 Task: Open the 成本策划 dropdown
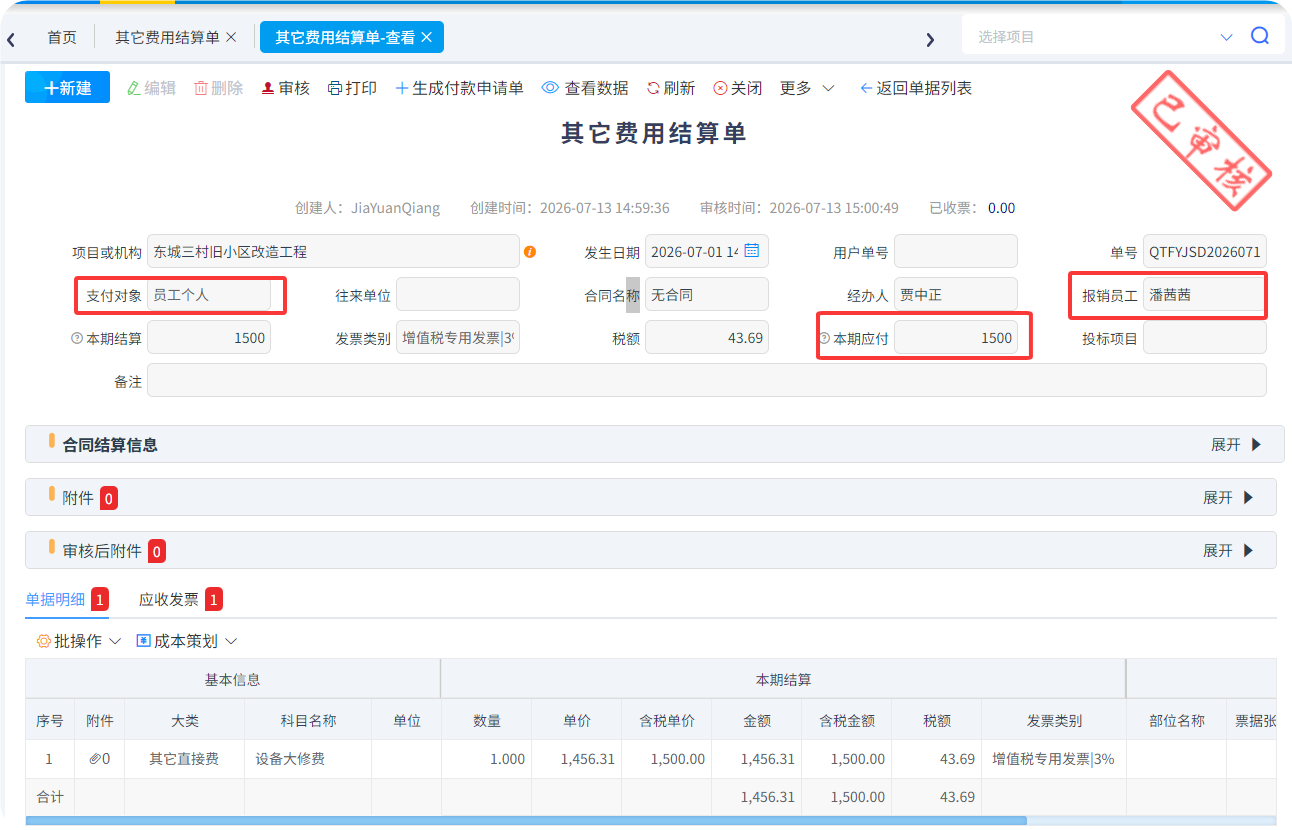(187, 641)
